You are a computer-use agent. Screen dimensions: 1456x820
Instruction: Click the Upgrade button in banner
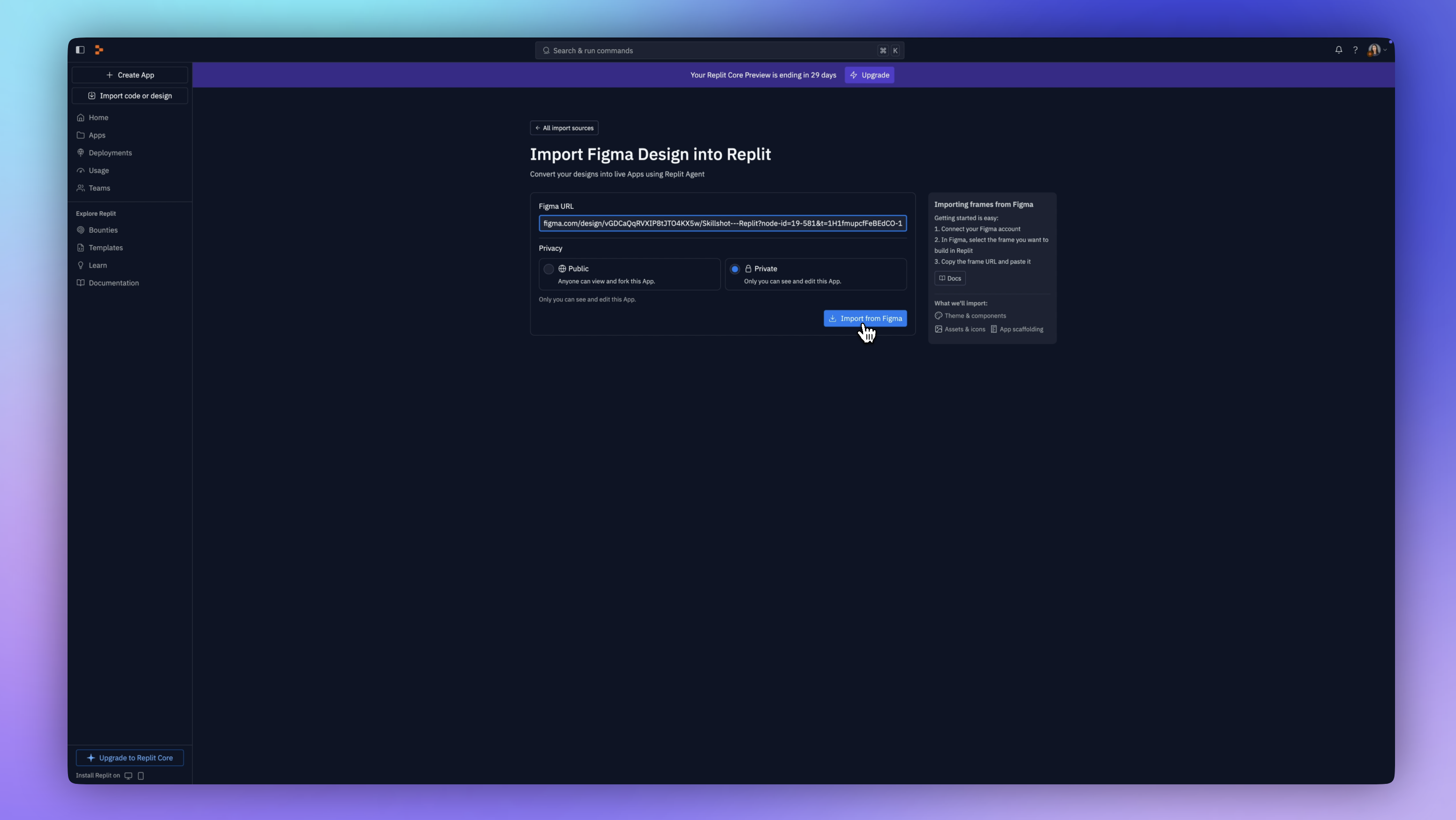tap(869, 75)
